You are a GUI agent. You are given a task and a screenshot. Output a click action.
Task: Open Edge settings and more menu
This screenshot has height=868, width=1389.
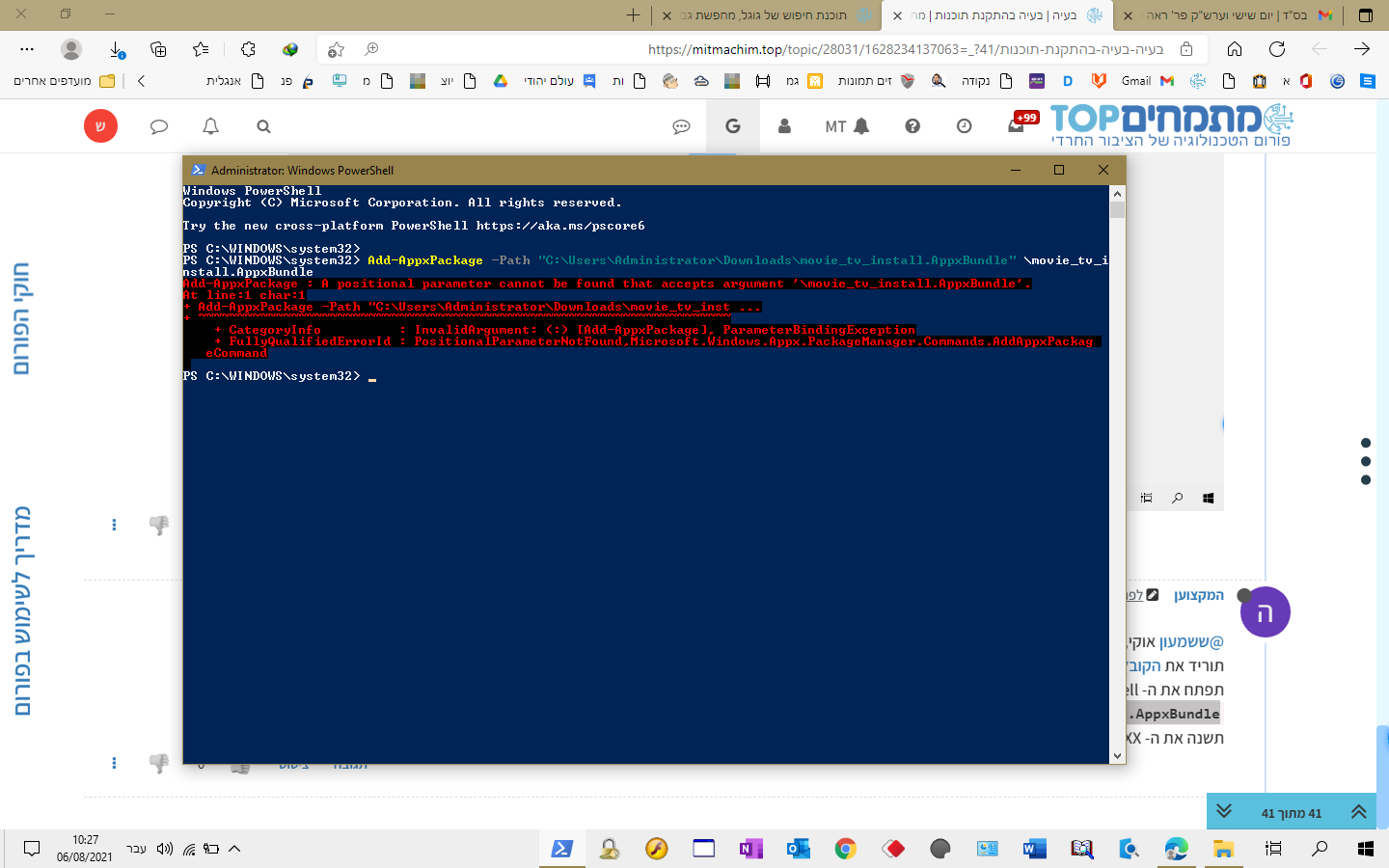(x=27, y=49)
